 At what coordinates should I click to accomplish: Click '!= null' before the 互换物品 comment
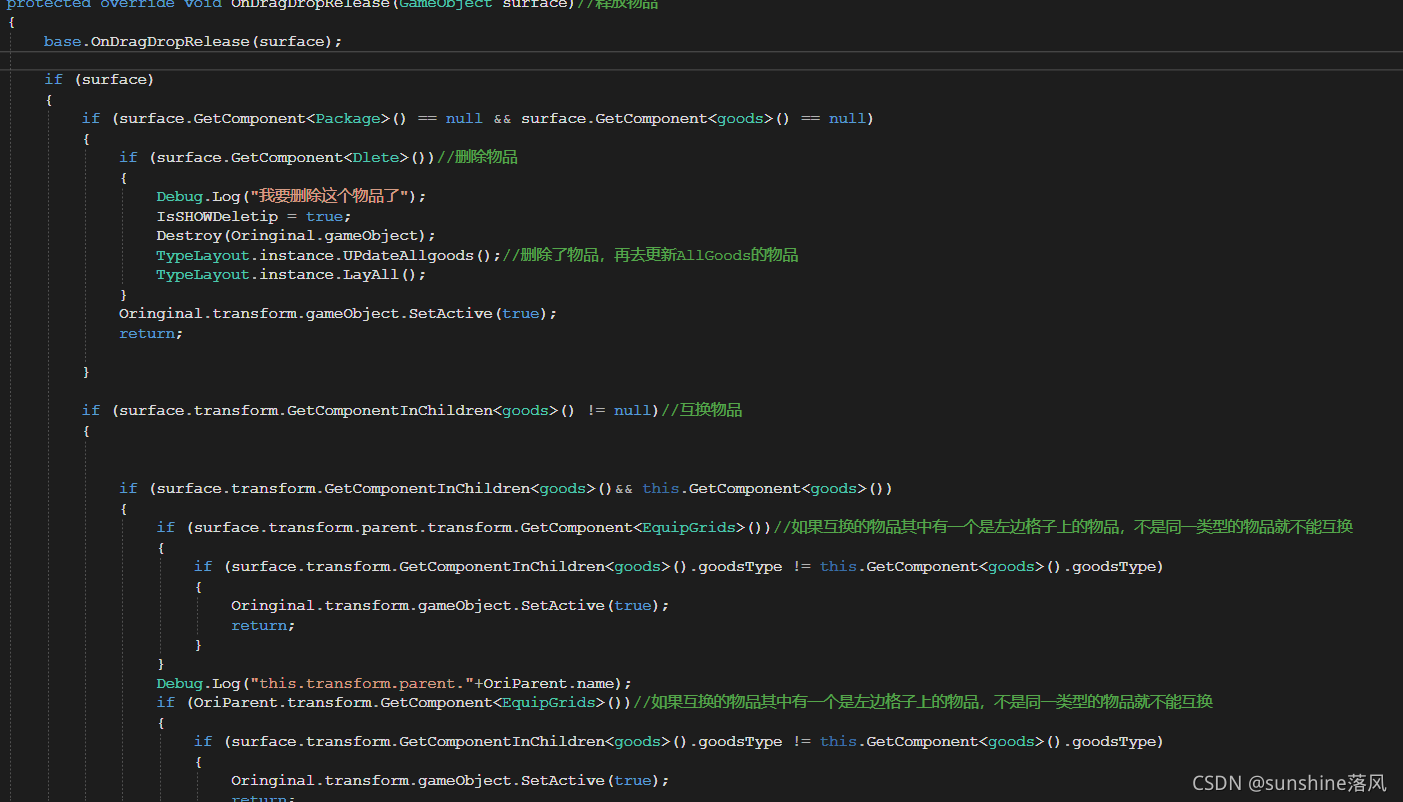pyautogui.click(x=618, y=410)
